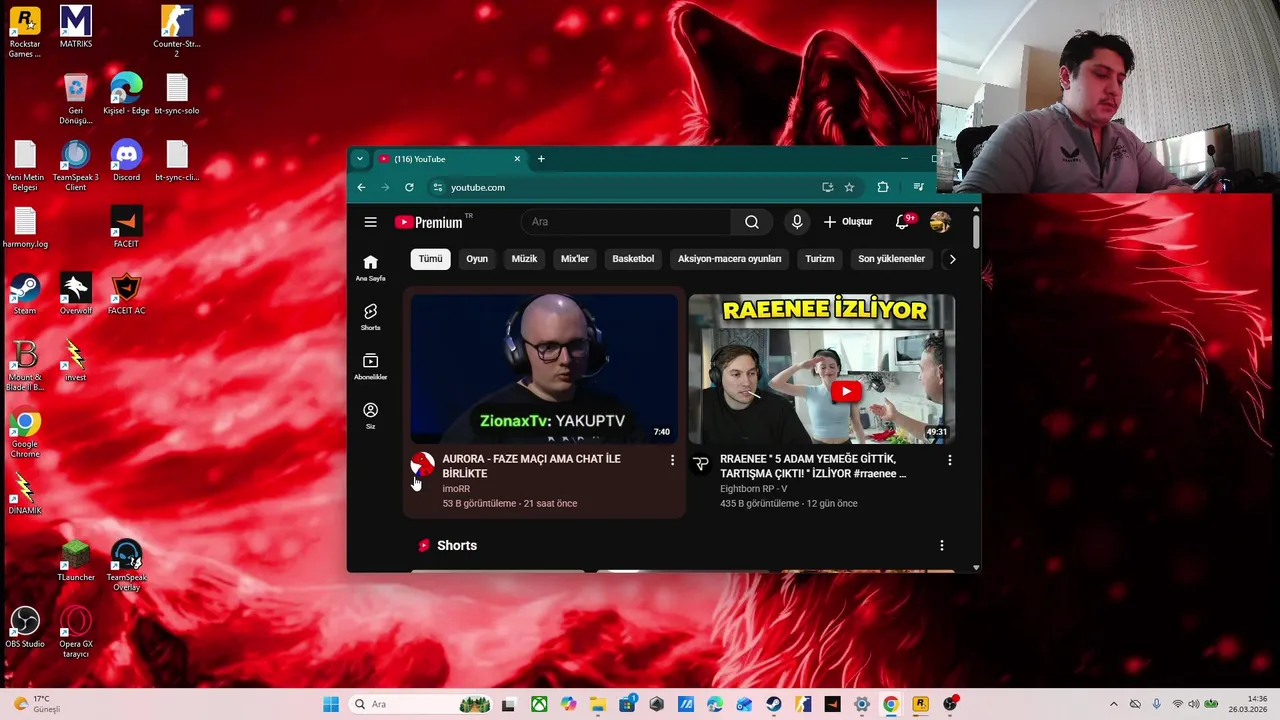Open the YouTube account avatar menu
Screen dimensions: 1280x720
pyautogui.click(x=940, y=222)
